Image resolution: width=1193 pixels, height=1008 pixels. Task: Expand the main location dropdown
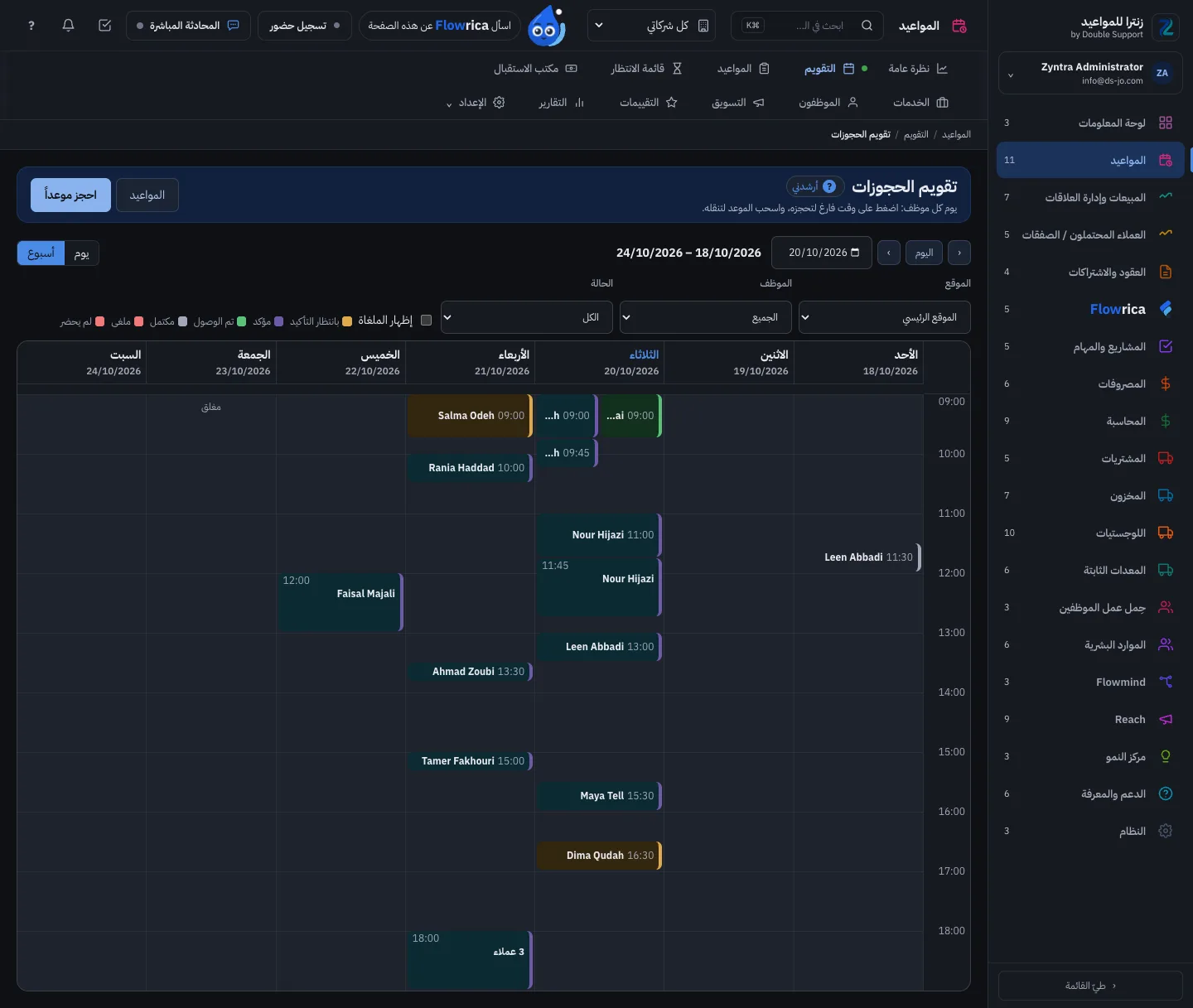(884, 317)
